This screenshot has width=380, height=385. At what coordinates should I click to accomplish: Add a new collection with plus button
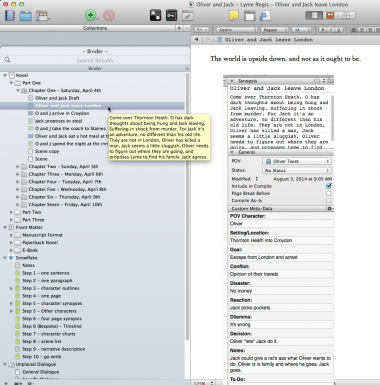coord(180,28)
